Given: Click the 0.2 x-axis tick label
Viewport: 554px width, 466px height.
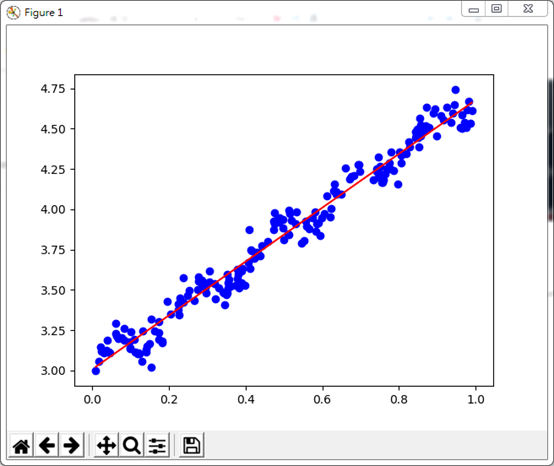Looking at the screenshot, I should point(169,400).
